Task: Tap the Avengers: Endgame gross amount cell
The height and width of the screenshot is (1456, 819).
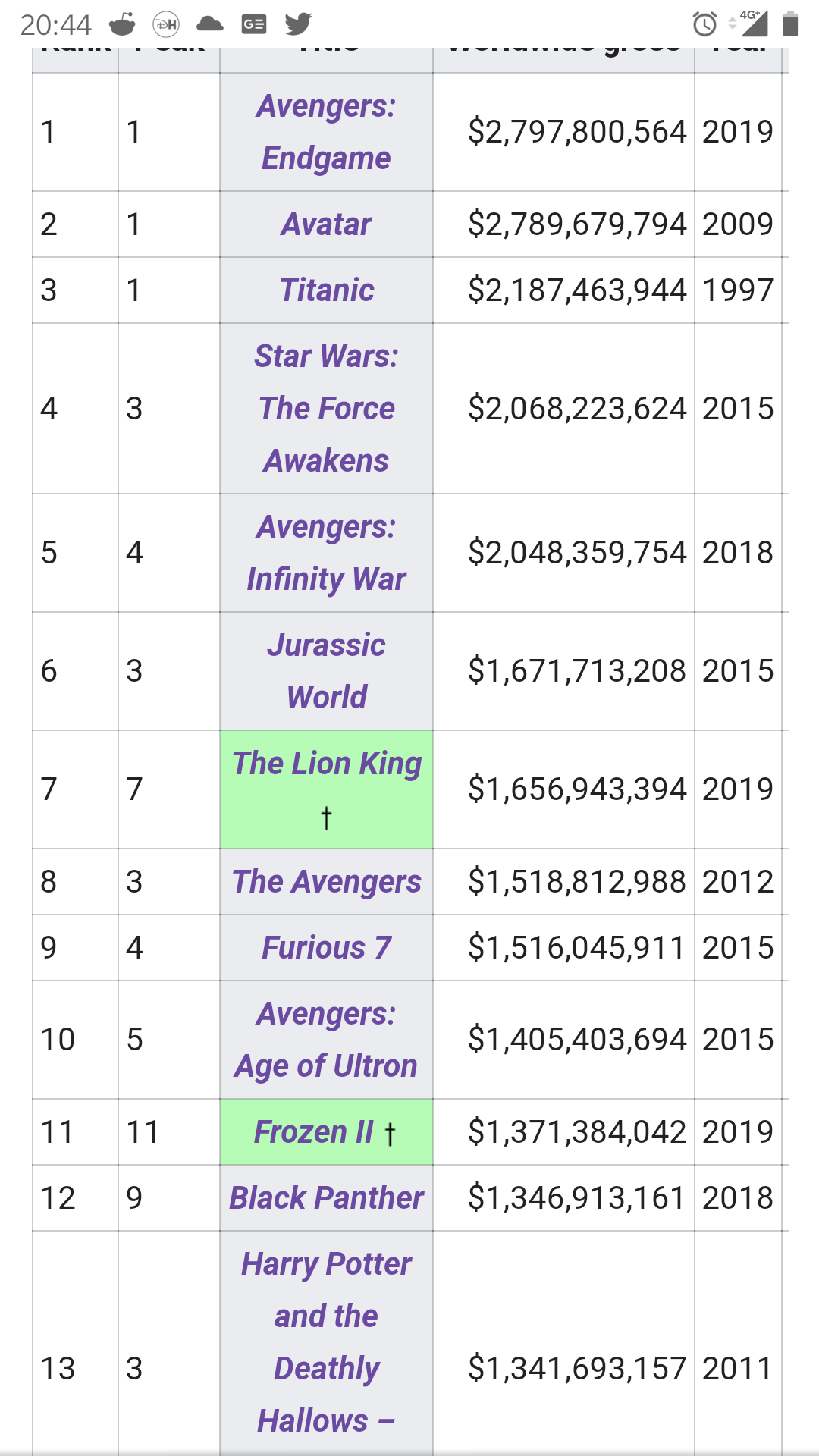Action: pos(576,132)
